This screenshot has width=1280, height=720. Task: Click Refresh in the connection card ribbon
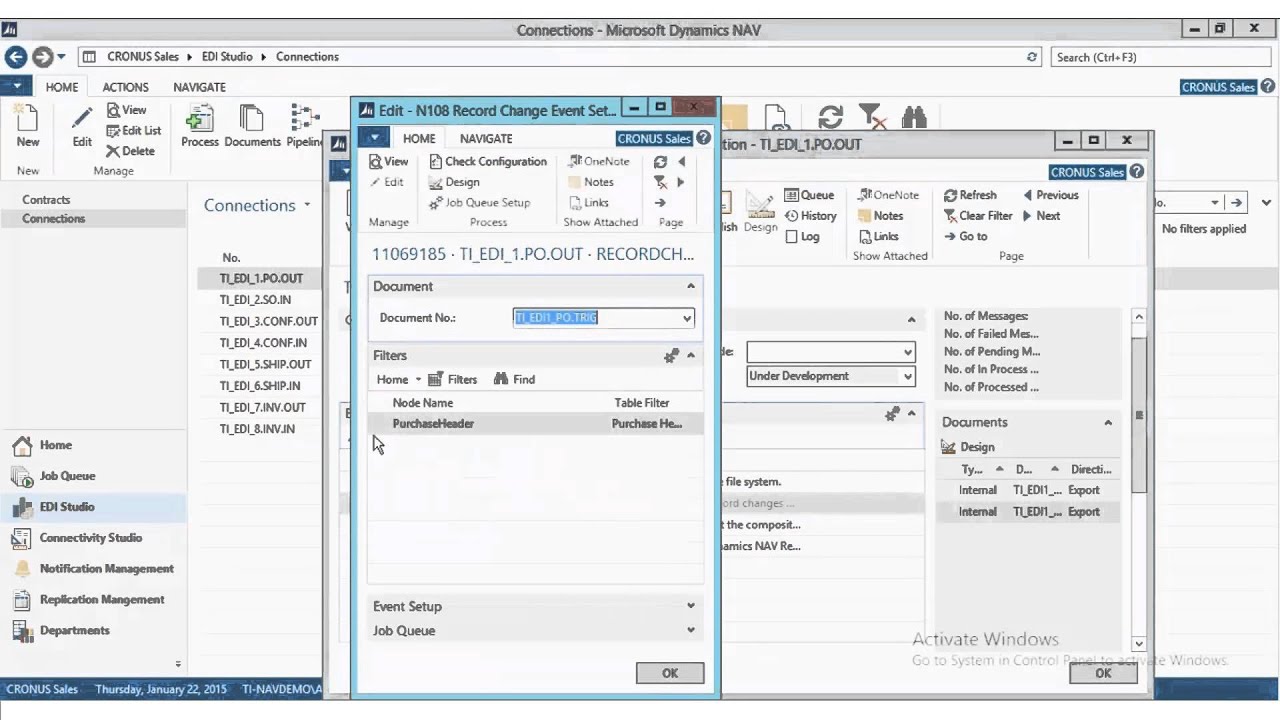coord(970,195)
